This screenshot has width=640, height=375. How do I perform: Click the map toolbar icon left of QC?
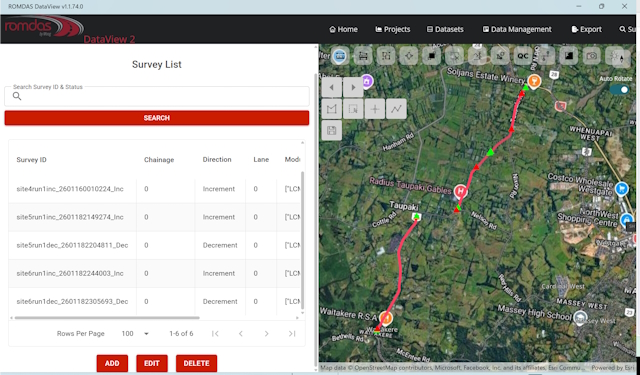500,56
